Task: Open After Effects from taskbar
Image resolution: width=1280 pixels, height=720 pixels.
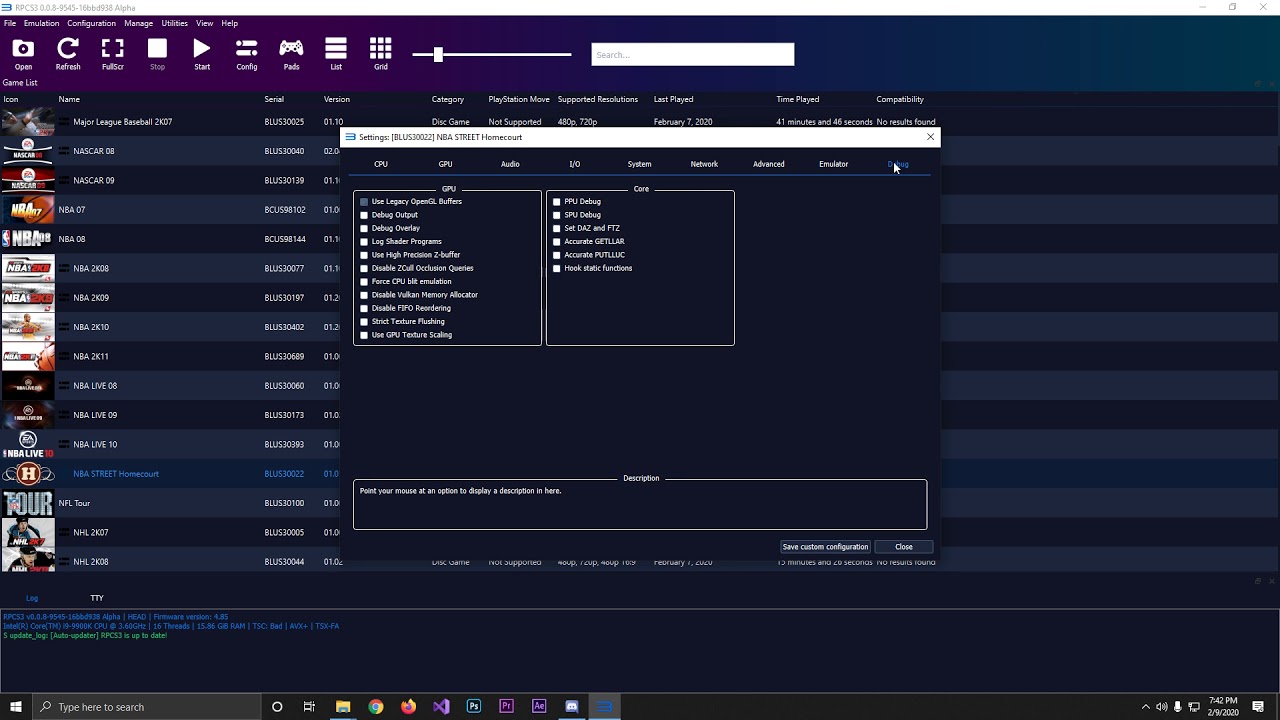Action: pyautogui.click(x=539, y=707)
